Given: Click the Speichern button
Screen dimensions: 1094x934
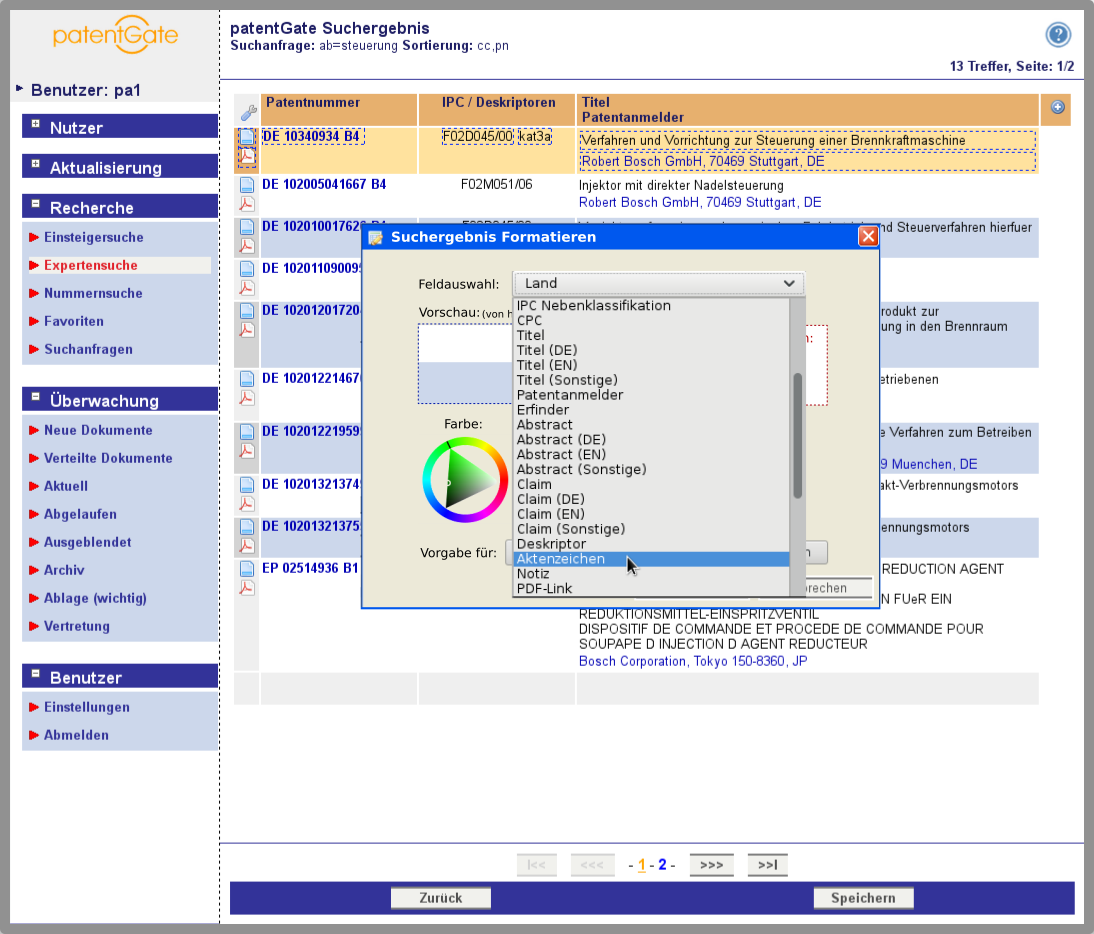Looking at the screenshot, I should [863, 898].
